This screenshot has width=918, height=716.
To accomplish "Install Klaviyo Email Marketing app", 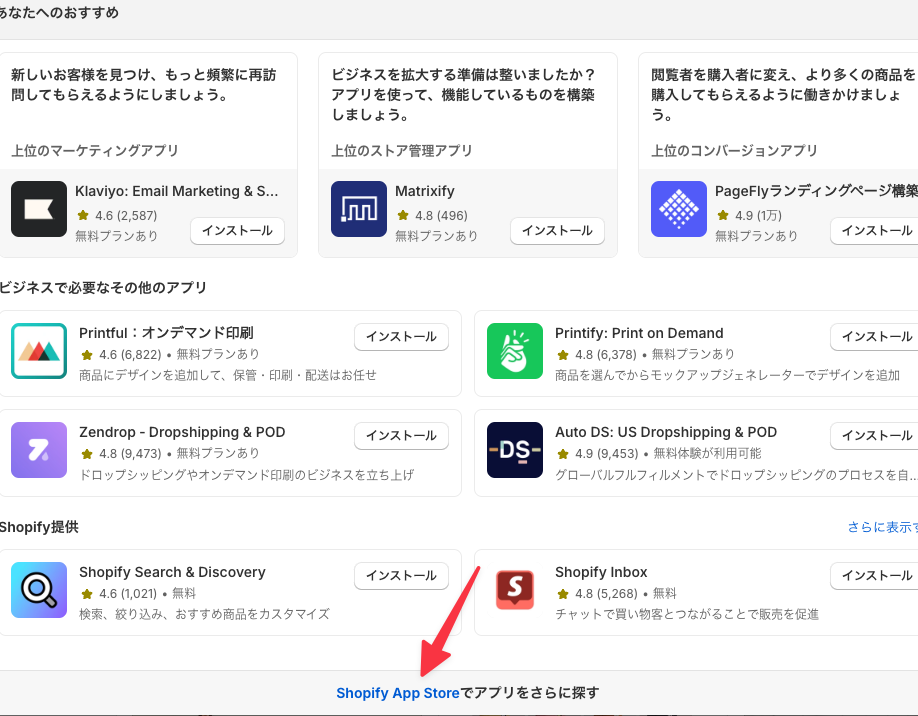I will tap(237, 231).
